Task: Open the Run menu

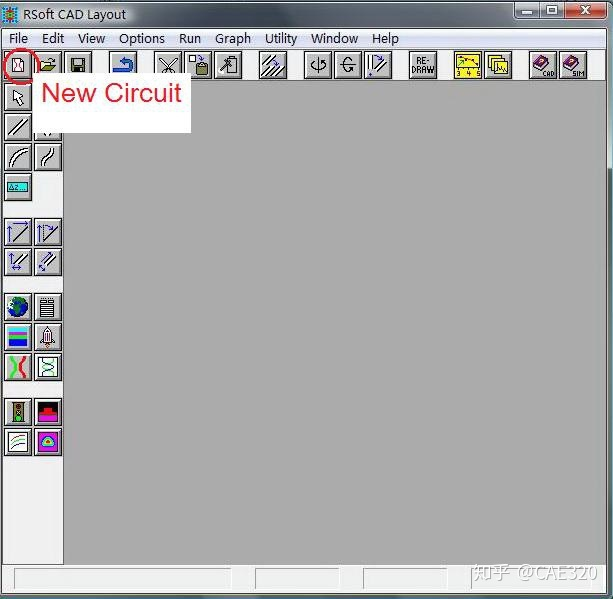Action: pyautogui.click(x=190, y=39)
